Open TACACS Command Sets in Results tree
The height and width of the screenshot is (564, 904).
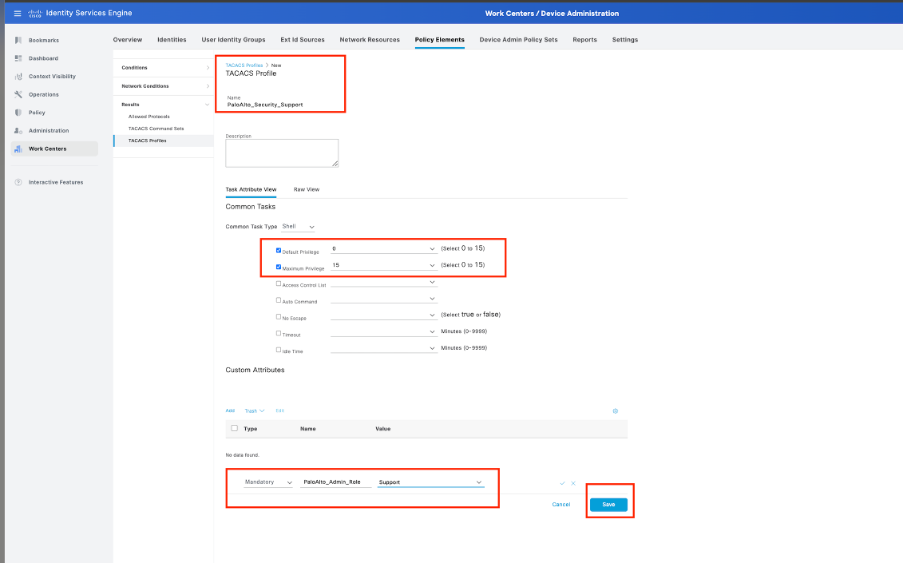pos(156,129)
